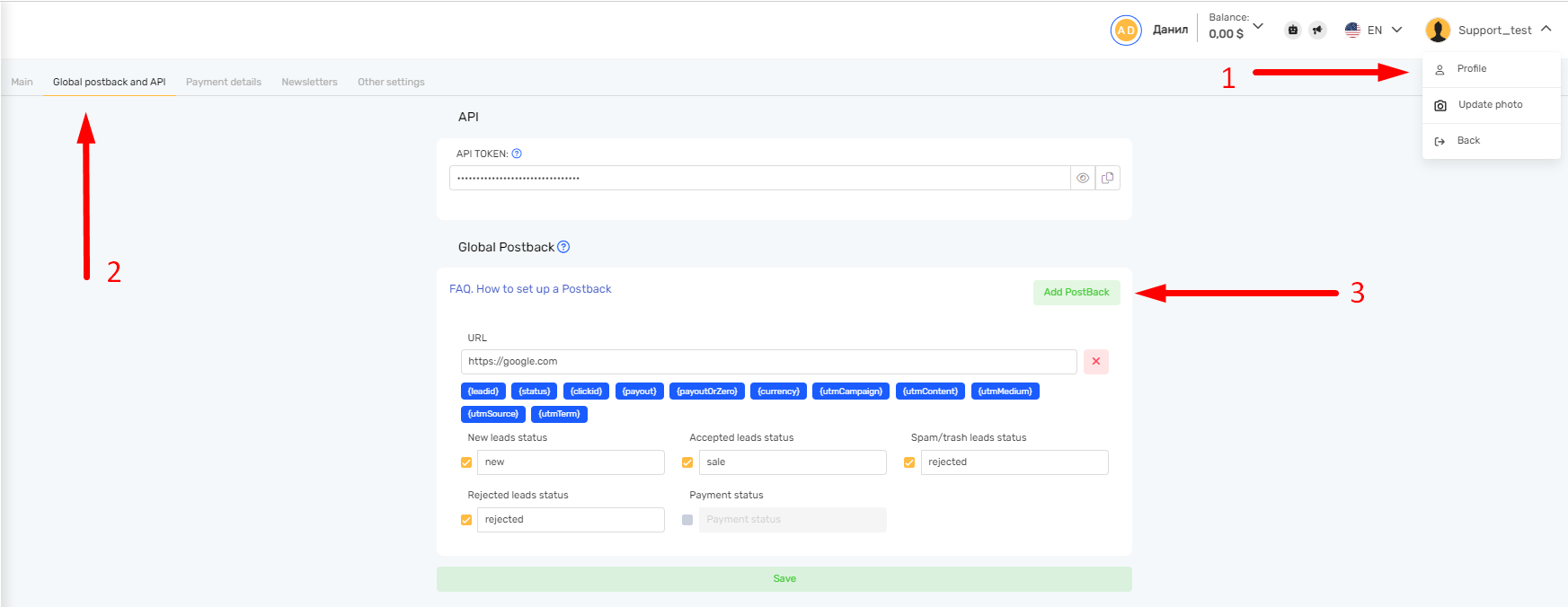
Task: Click help icon next to API TOKEN label
Action: [517, 154]
